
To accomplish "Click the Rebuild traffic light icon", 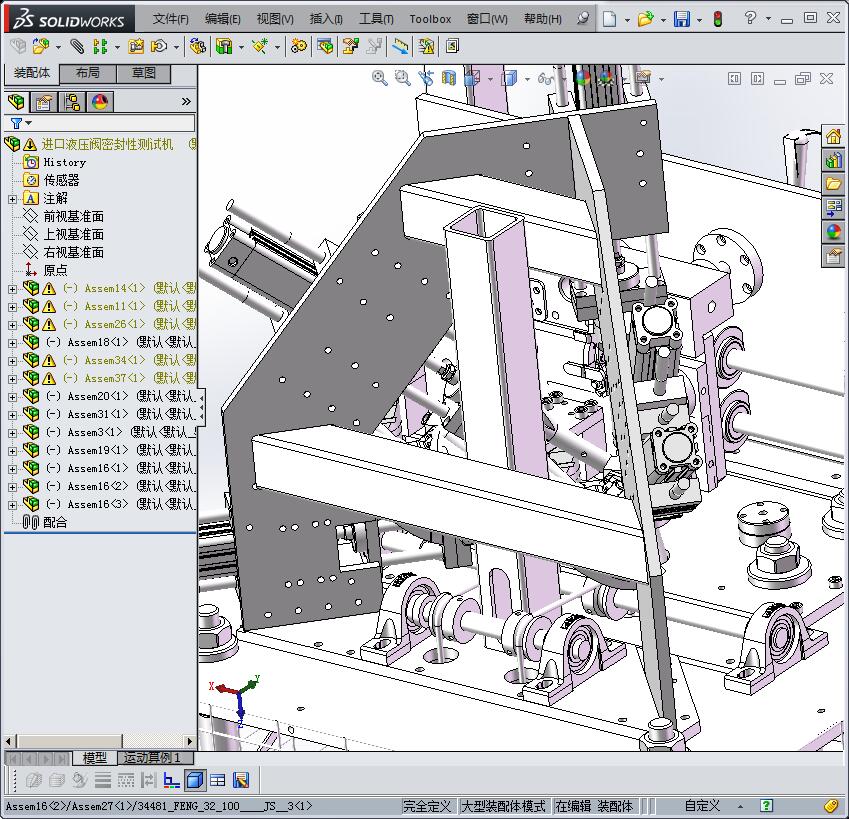I will (x=716, y=19).
